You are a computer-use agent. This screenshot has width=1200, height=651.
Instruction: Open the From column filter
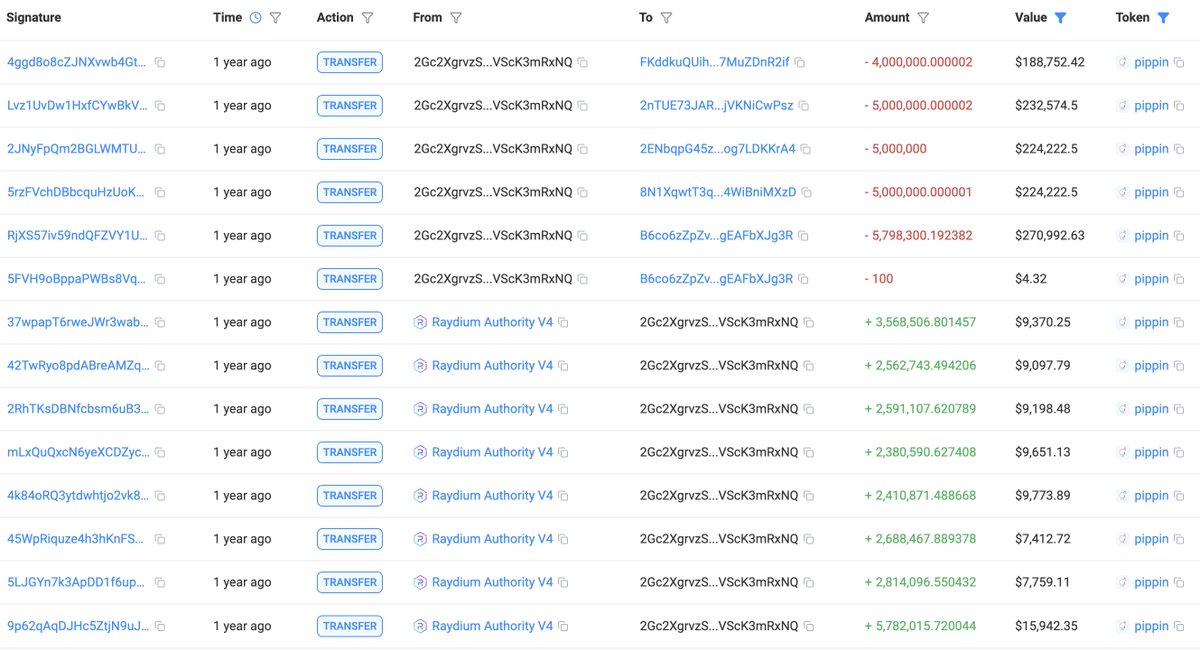456,18
